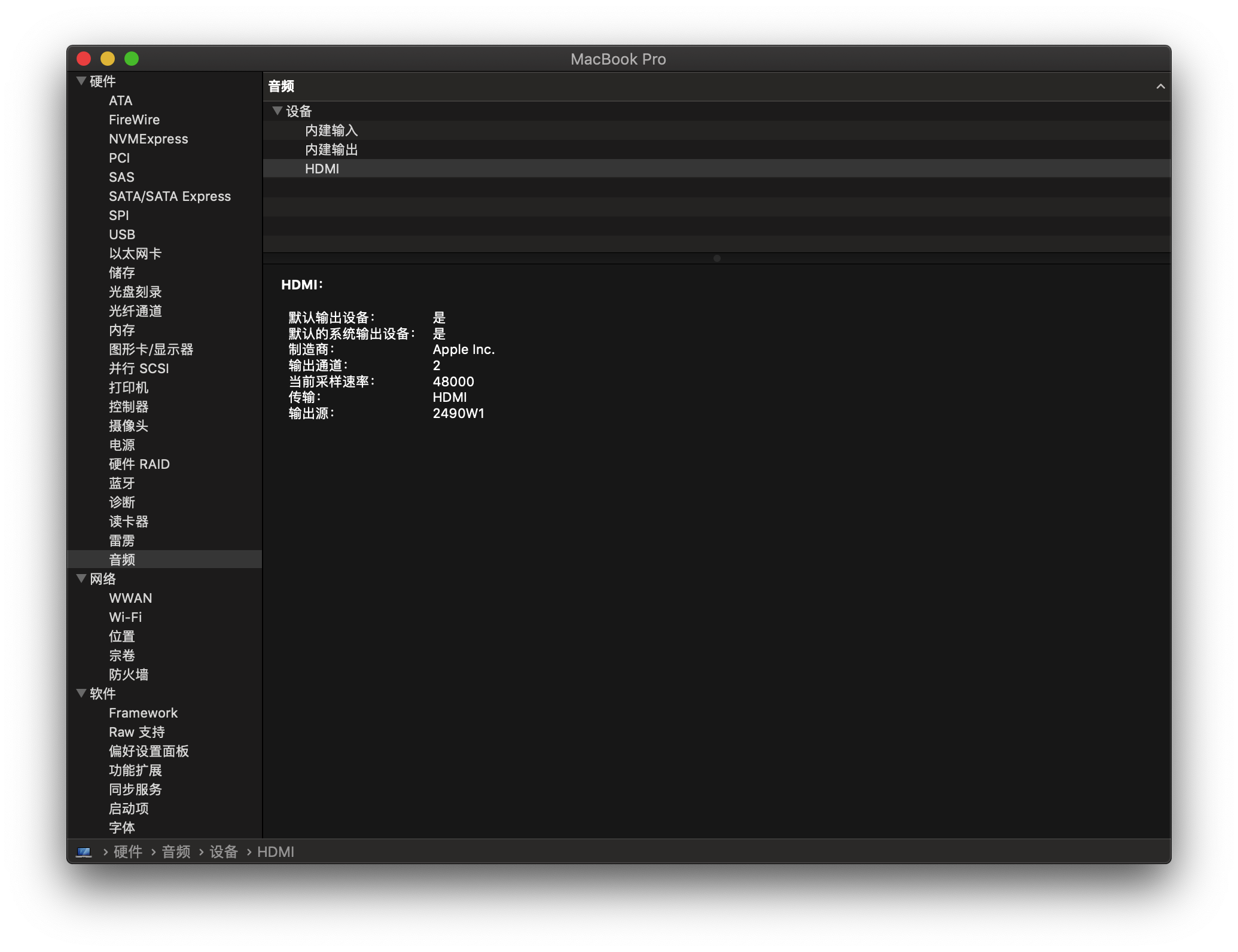Open 蓝牙 in the sidebar
Image resolution: width=1238 pixels, height=952 pixels.
[x=122, y=483]
